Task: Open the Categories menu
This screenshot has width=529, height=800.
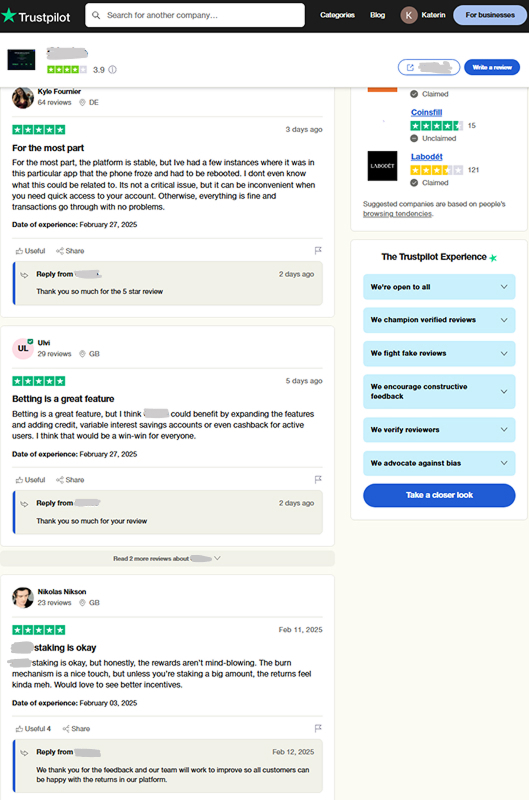Action: tap(337, 15)
